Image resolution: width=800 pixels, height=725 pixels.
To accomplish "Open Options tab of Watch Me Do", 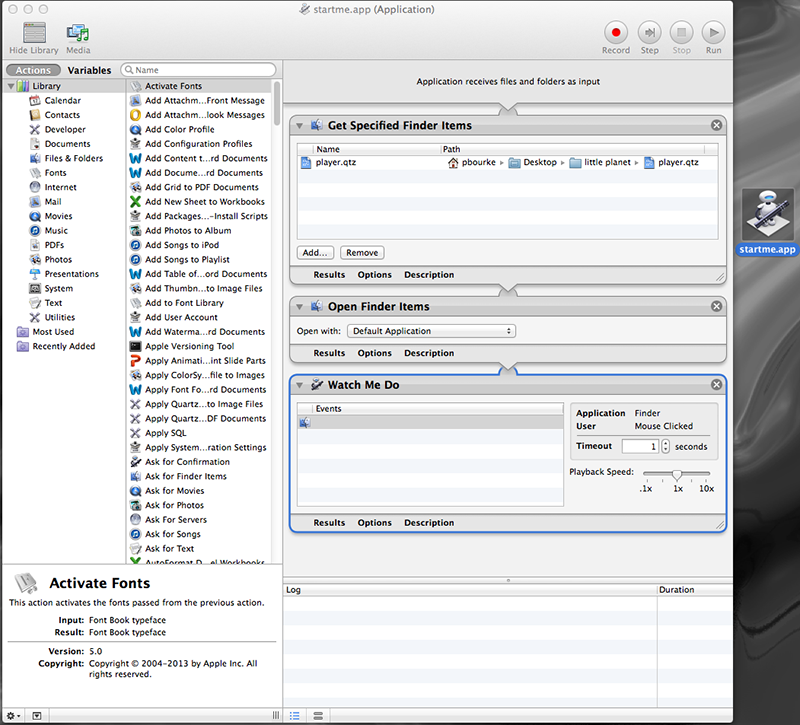I will pos(374,523).
